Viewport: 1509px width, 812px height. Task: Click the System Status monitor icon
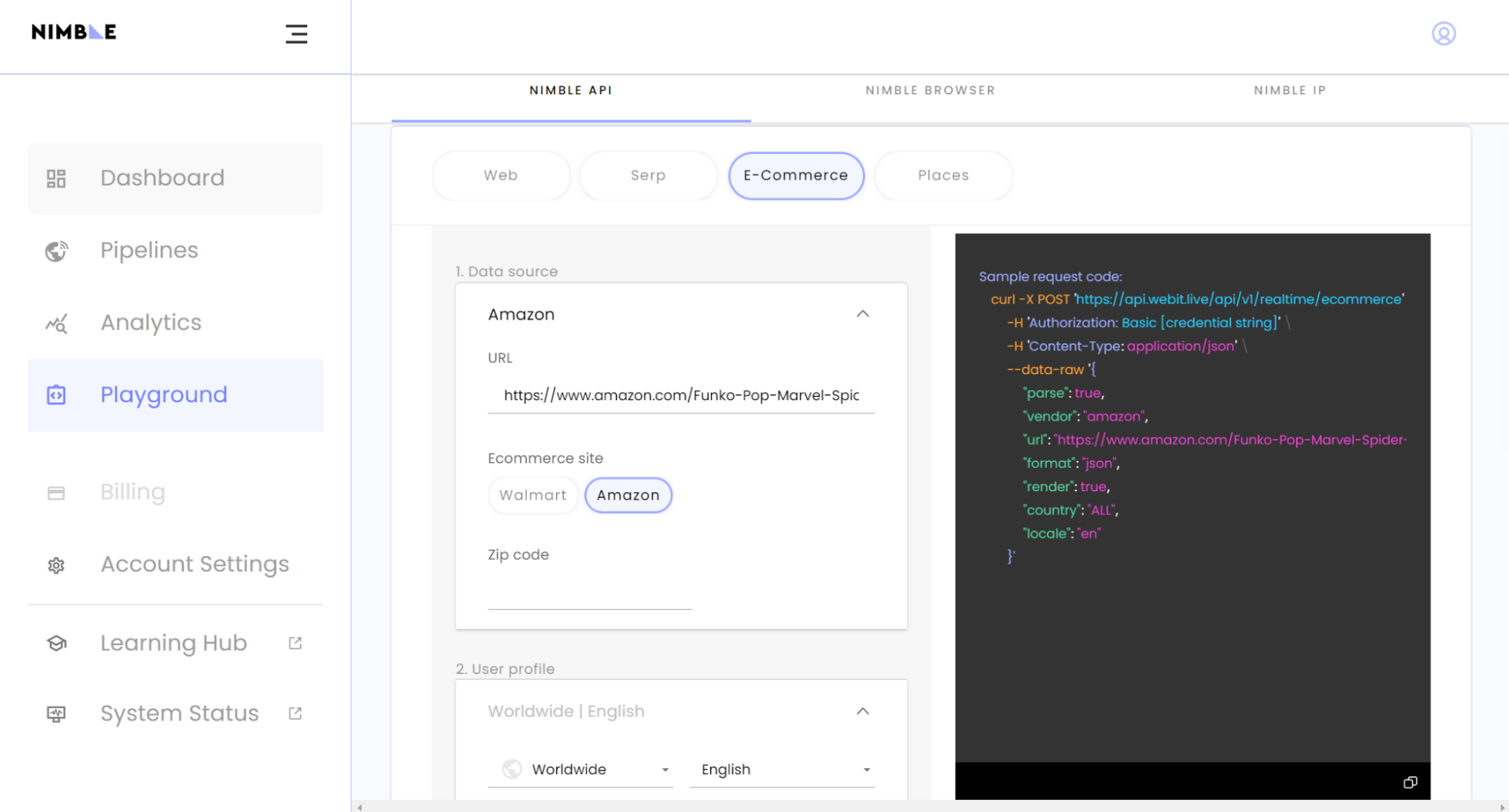coord(56,714)
